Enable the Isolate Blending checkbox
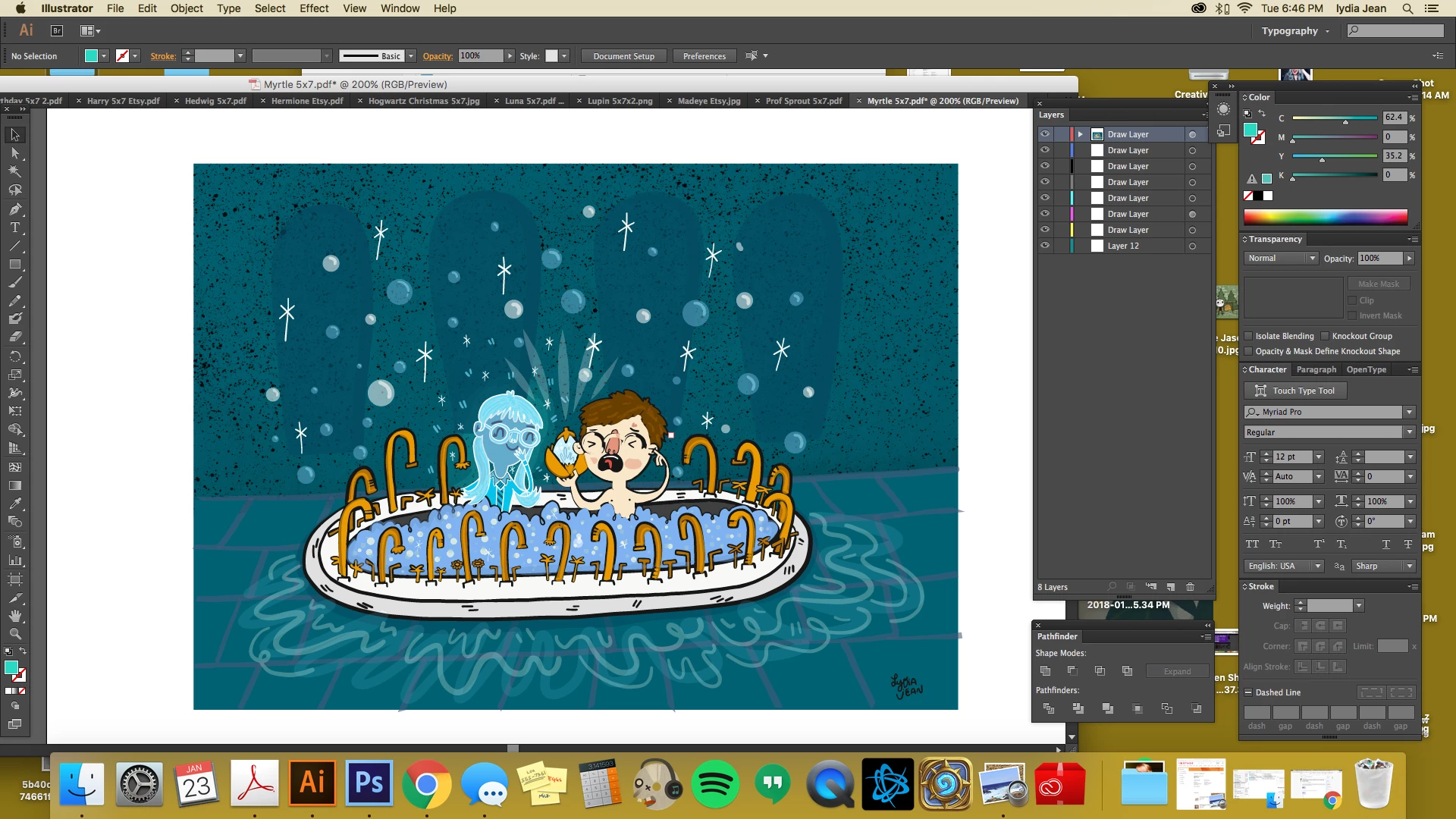This screenshot has width=1456, height=819. 1248,336
